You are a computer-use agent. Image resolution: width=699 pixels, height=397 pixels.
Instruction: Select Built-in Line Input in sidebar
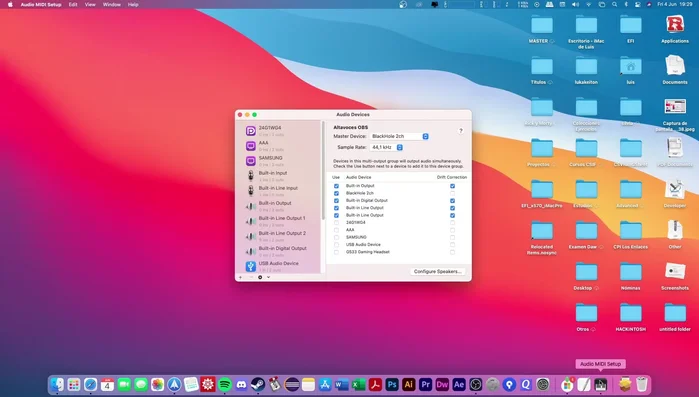coord(279,191)
